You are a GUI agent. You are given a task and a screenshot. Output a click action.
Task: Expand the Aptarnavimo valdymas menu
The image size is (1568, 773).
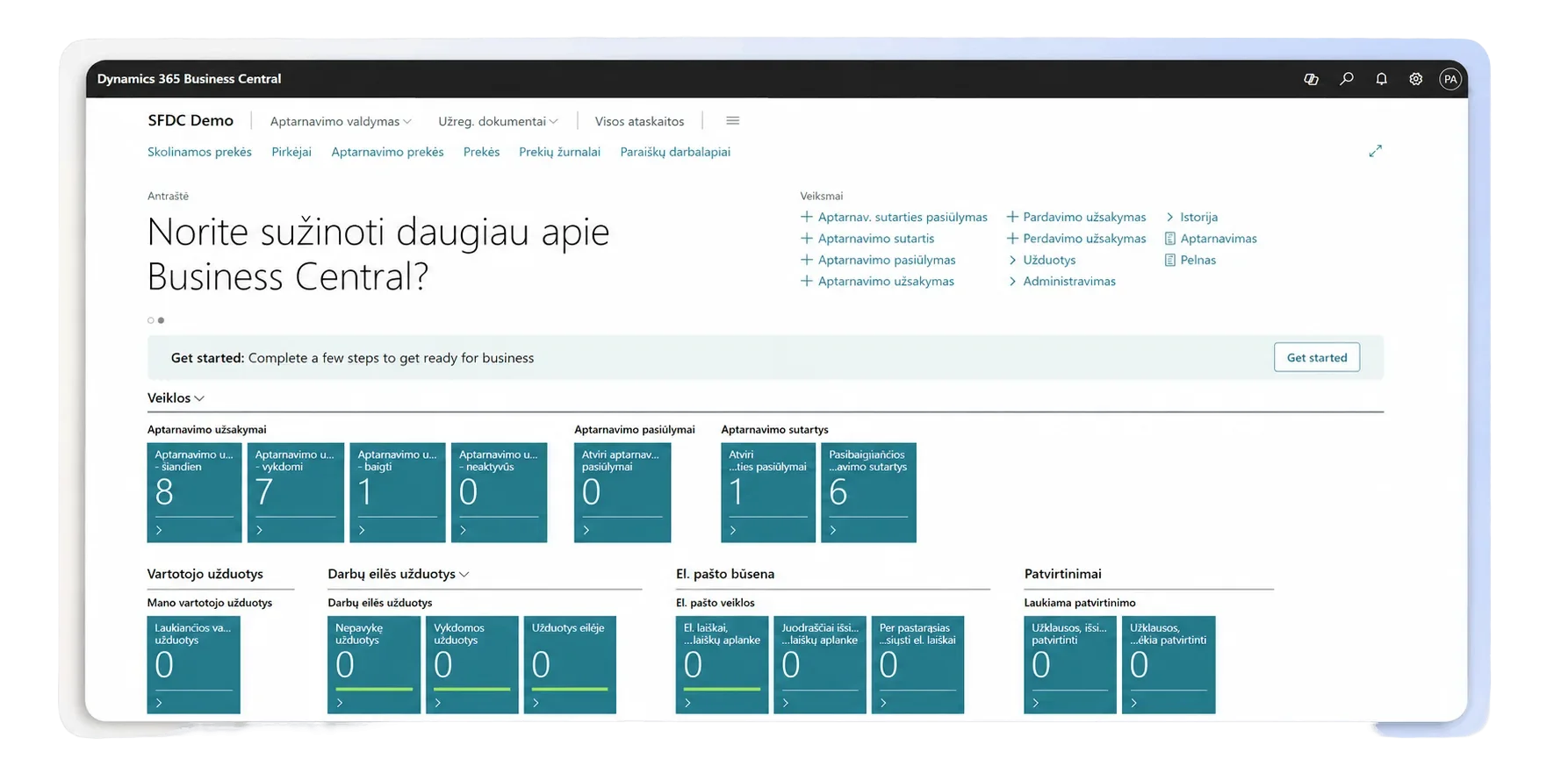[341, 121]
